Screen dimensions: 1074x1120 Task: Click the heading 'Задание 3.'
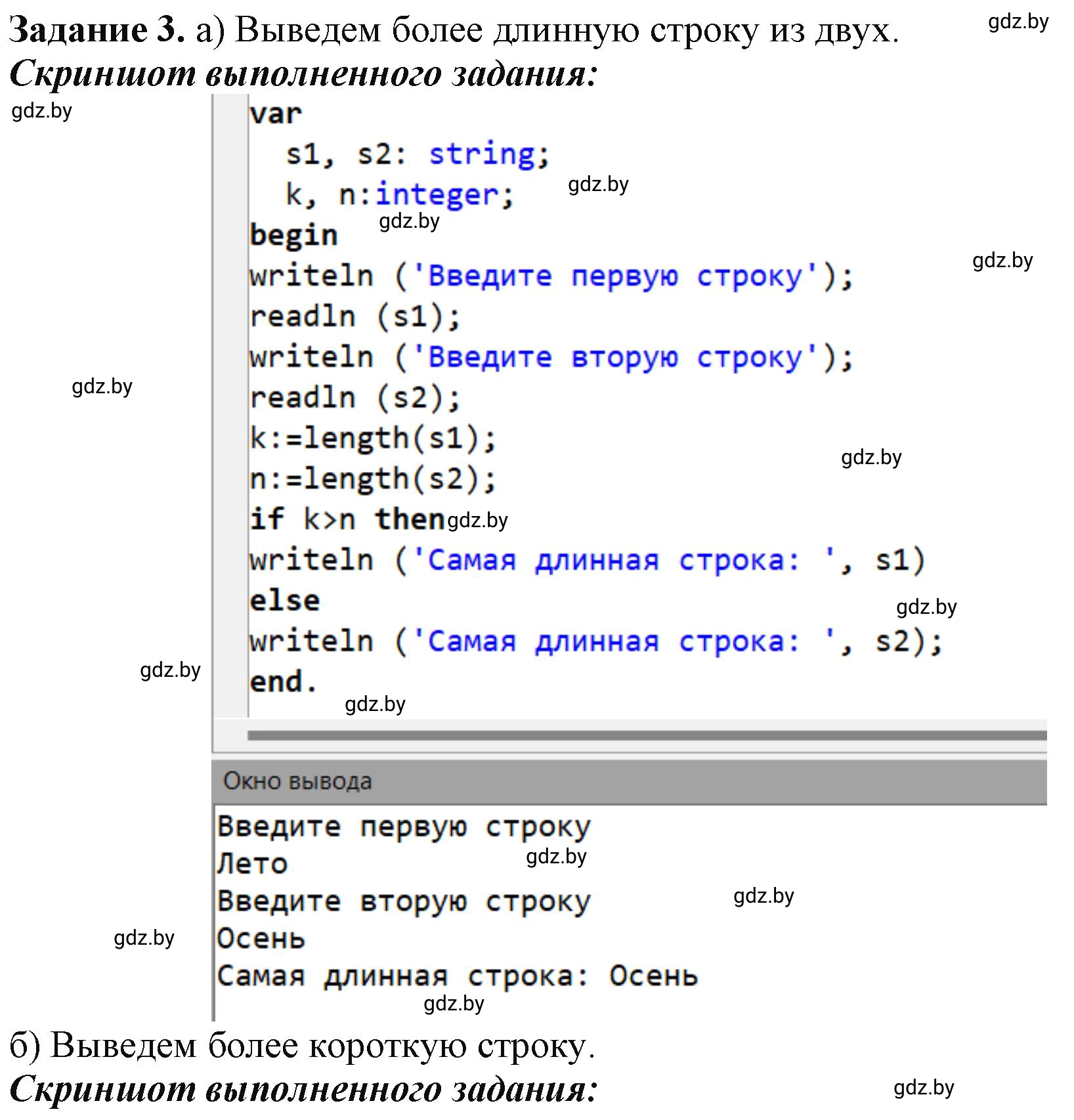pyautogui.click(x=97, y=30)
